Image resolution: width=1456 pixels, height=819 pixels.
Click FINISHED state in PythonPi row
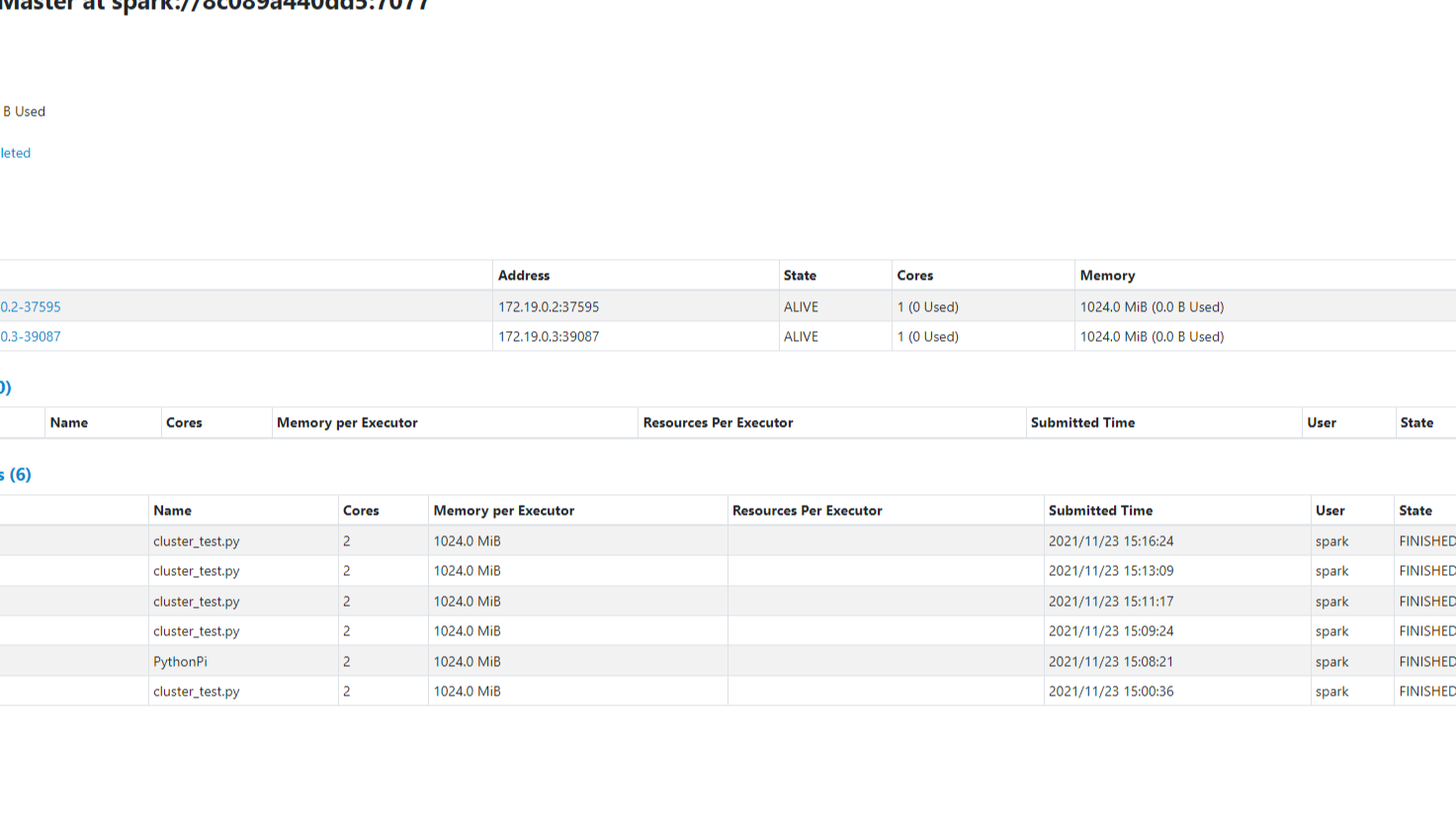pos(1427,662)
